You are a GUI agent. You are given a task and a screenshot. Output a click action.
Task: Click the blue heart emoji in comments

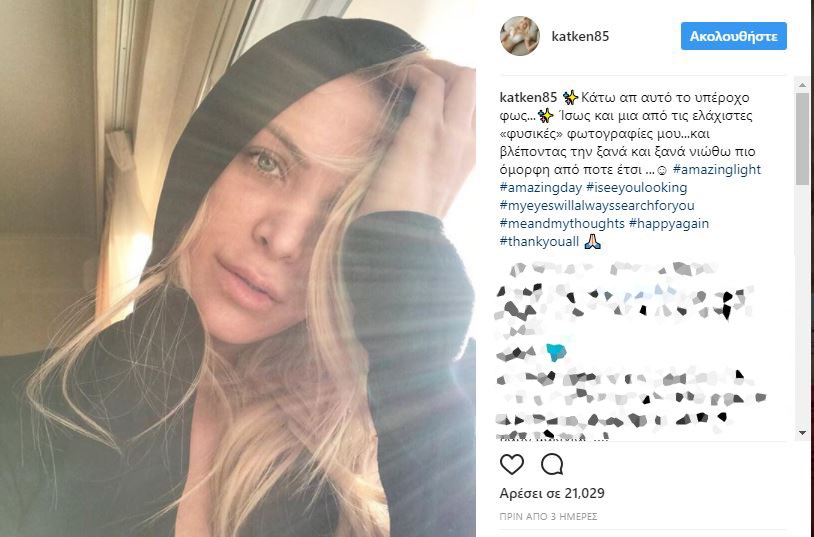click(x=556, y=353)
